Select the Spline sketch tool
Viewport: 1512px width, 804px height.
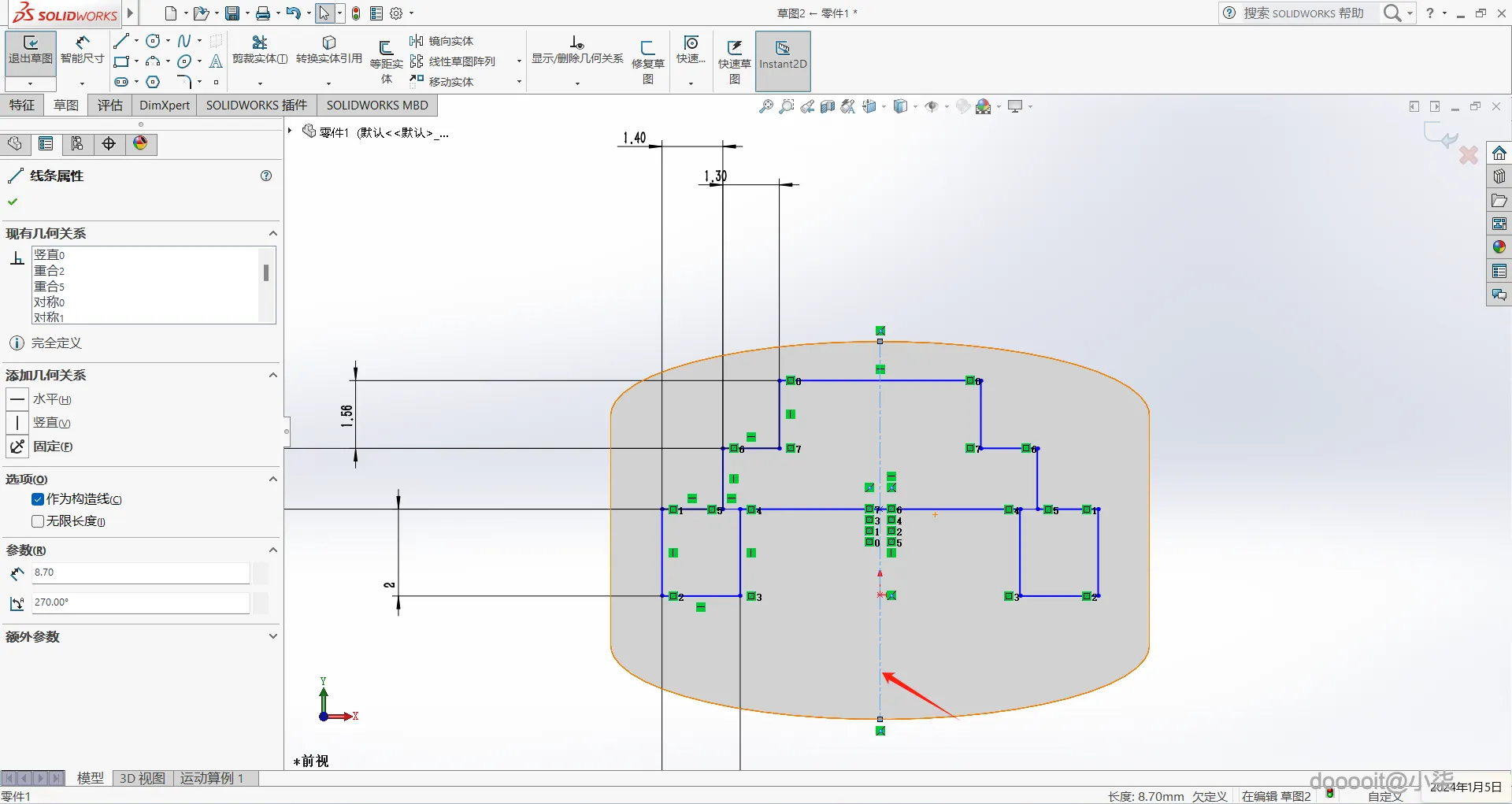click(184, 41)
